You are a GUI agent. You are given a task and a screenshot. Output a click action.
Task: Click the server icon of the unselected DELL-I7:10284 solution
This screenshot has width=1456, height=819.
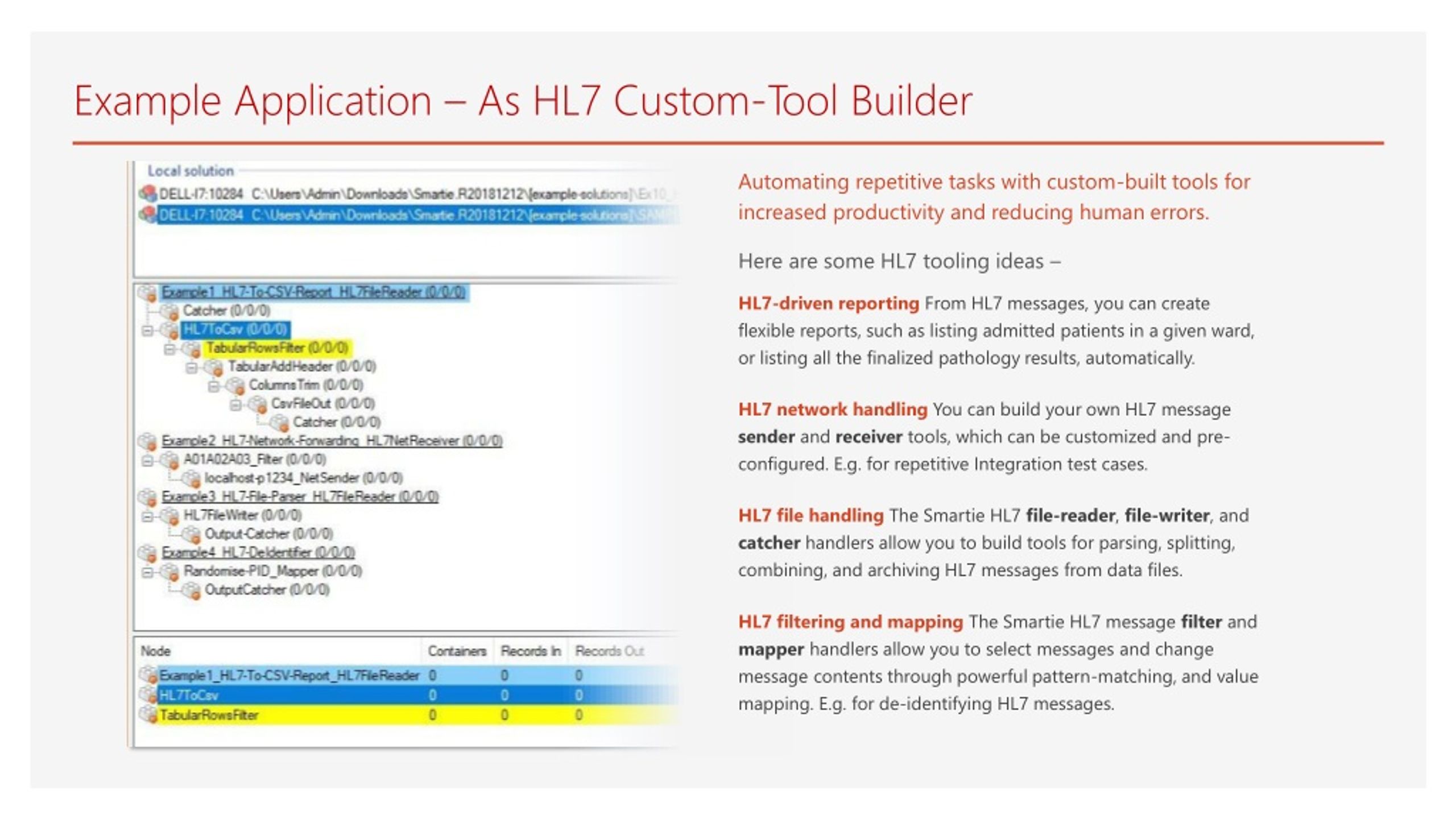coord(148,194)
